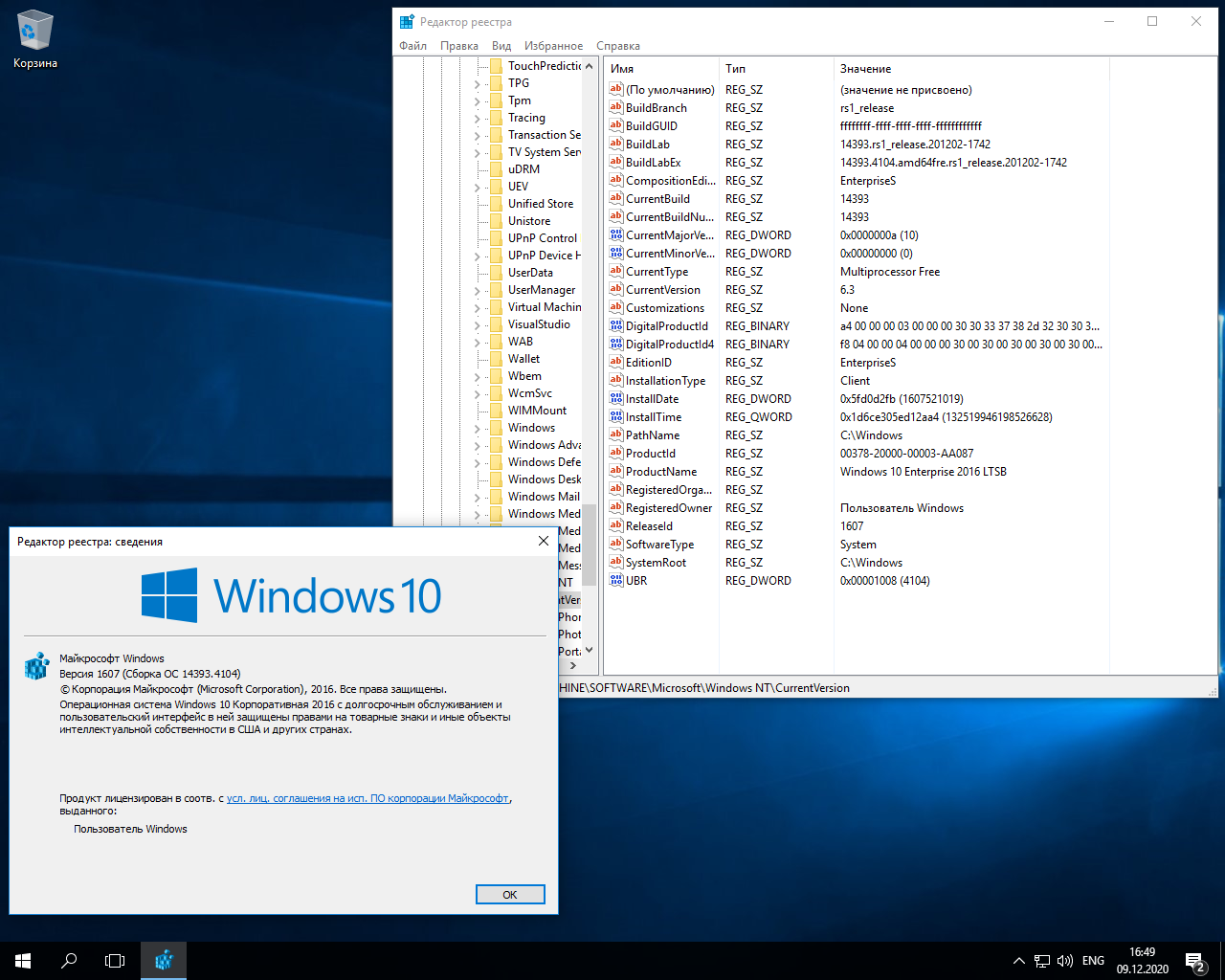Expand the Tracing tree node
Screen dimensions: 1225x980
tap(478, 118)
